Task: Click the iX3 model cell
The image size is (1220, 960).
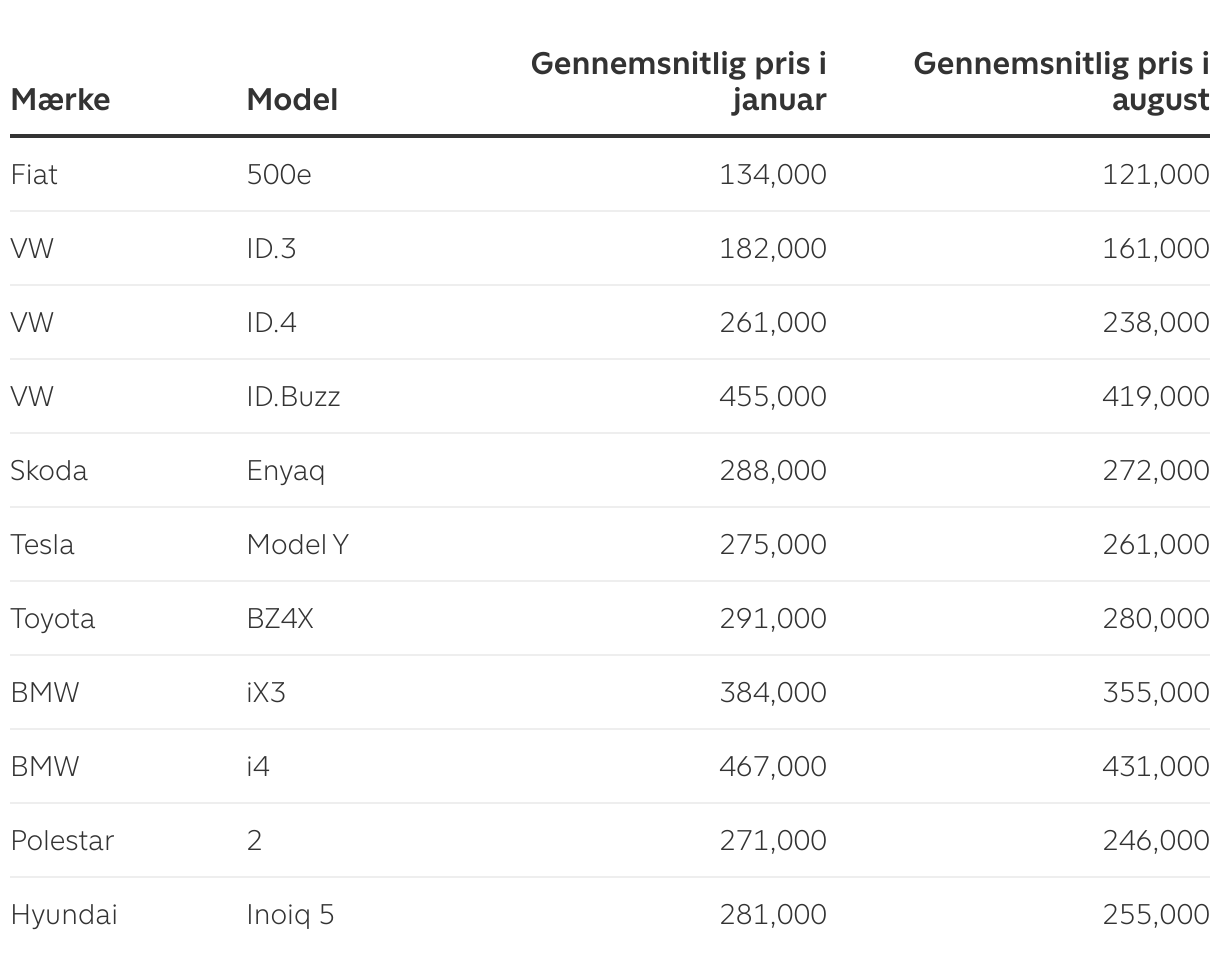Action: tap(266, 693)
